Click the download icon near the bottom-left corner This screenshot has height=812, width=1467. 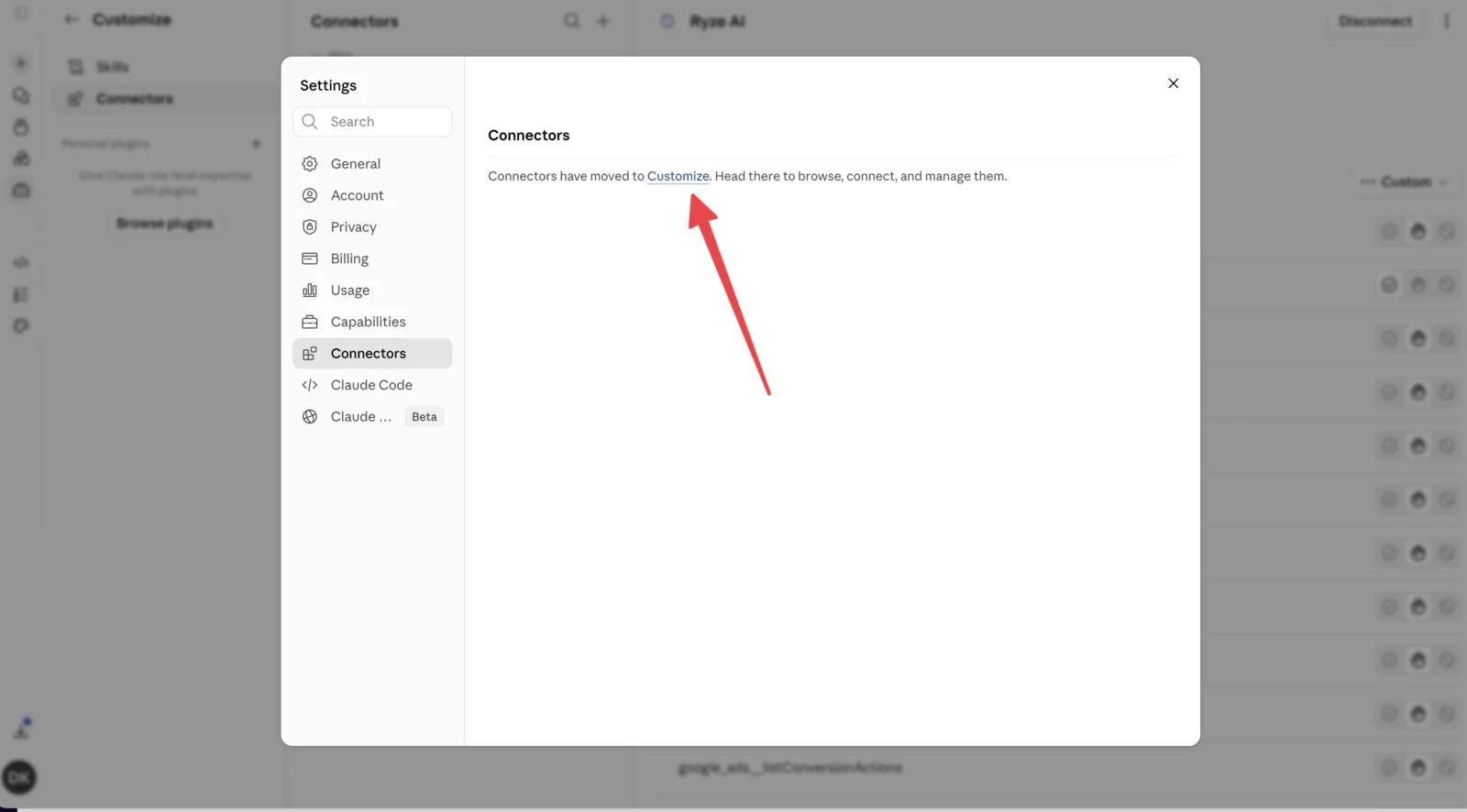(x=21, y=730)
